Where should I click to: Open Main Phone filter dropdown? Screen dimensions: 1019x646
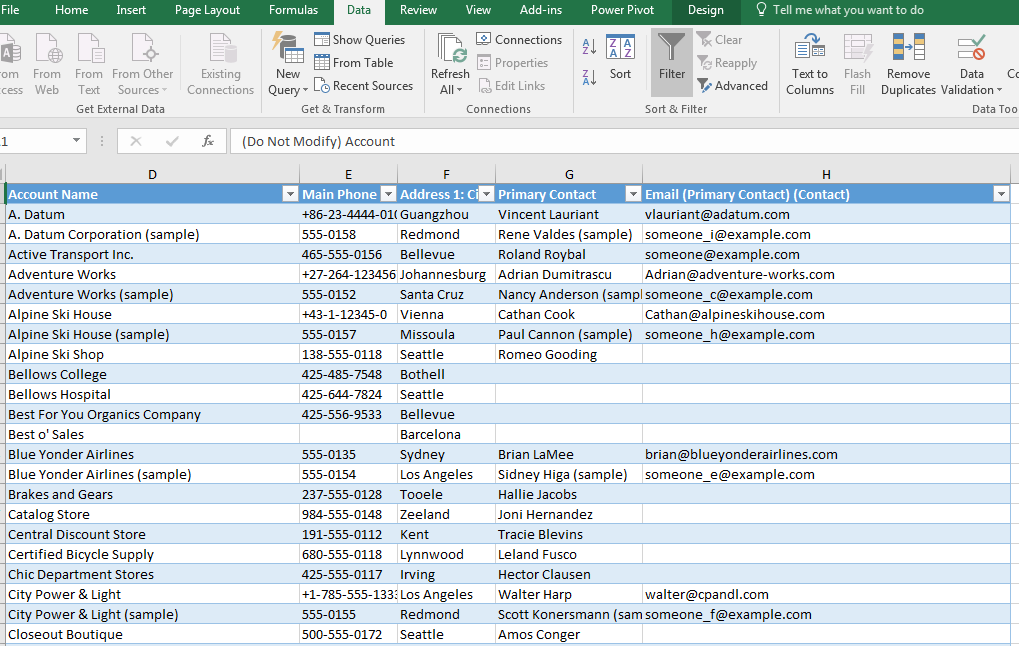[388, 194]
